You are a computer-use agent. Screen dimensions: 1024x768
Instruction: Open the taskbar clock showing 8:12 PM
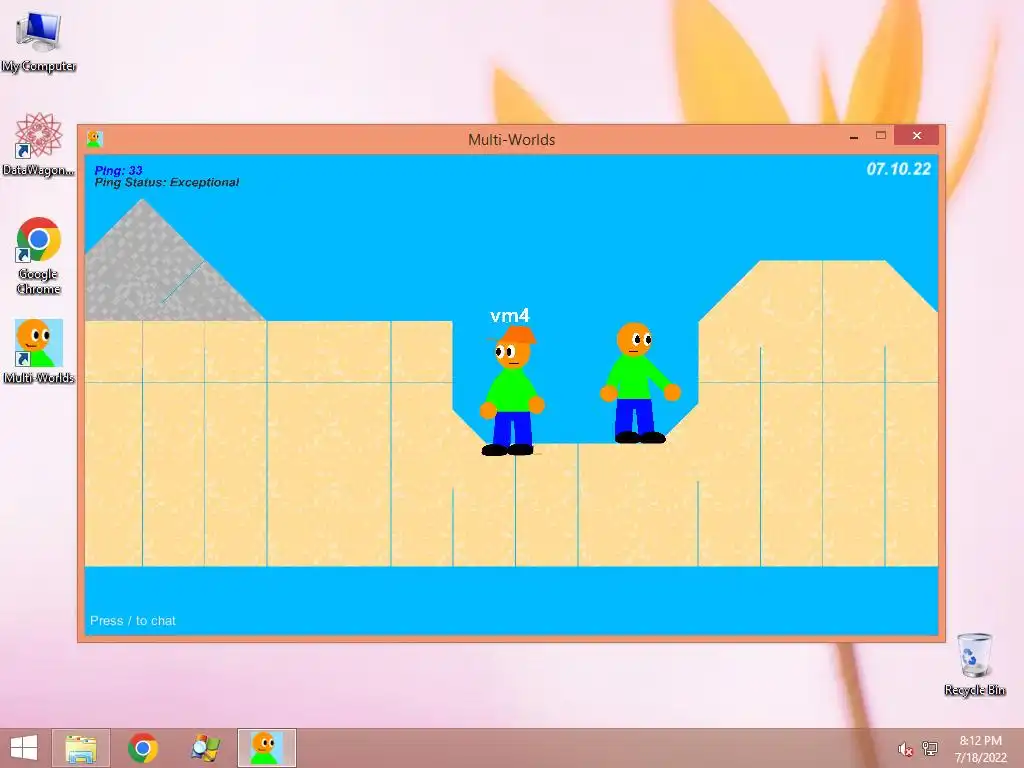click(980, 748)
